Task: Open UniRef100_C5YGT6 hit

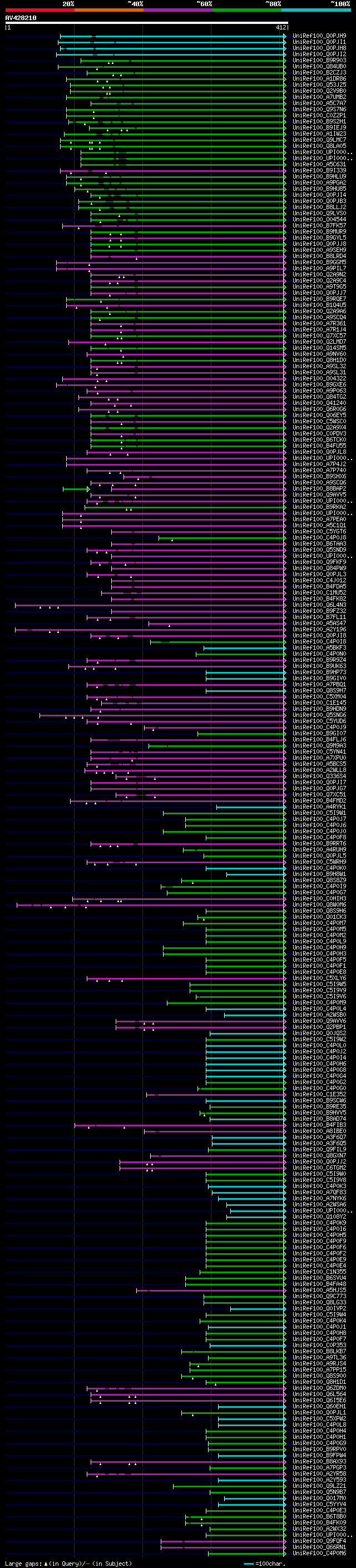Action: tap(319, 531)
